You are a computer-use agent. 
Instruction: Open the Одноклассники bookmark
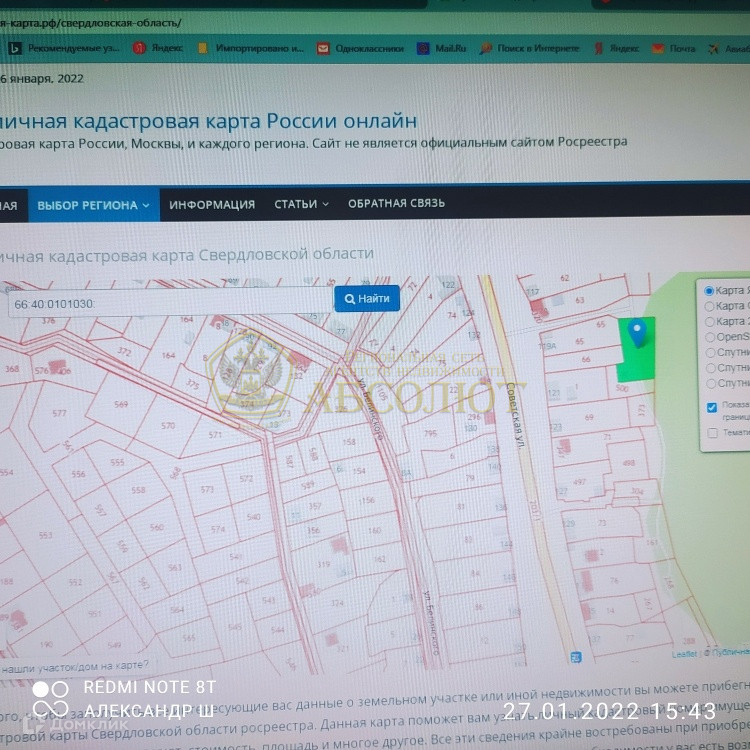(360, 48)
